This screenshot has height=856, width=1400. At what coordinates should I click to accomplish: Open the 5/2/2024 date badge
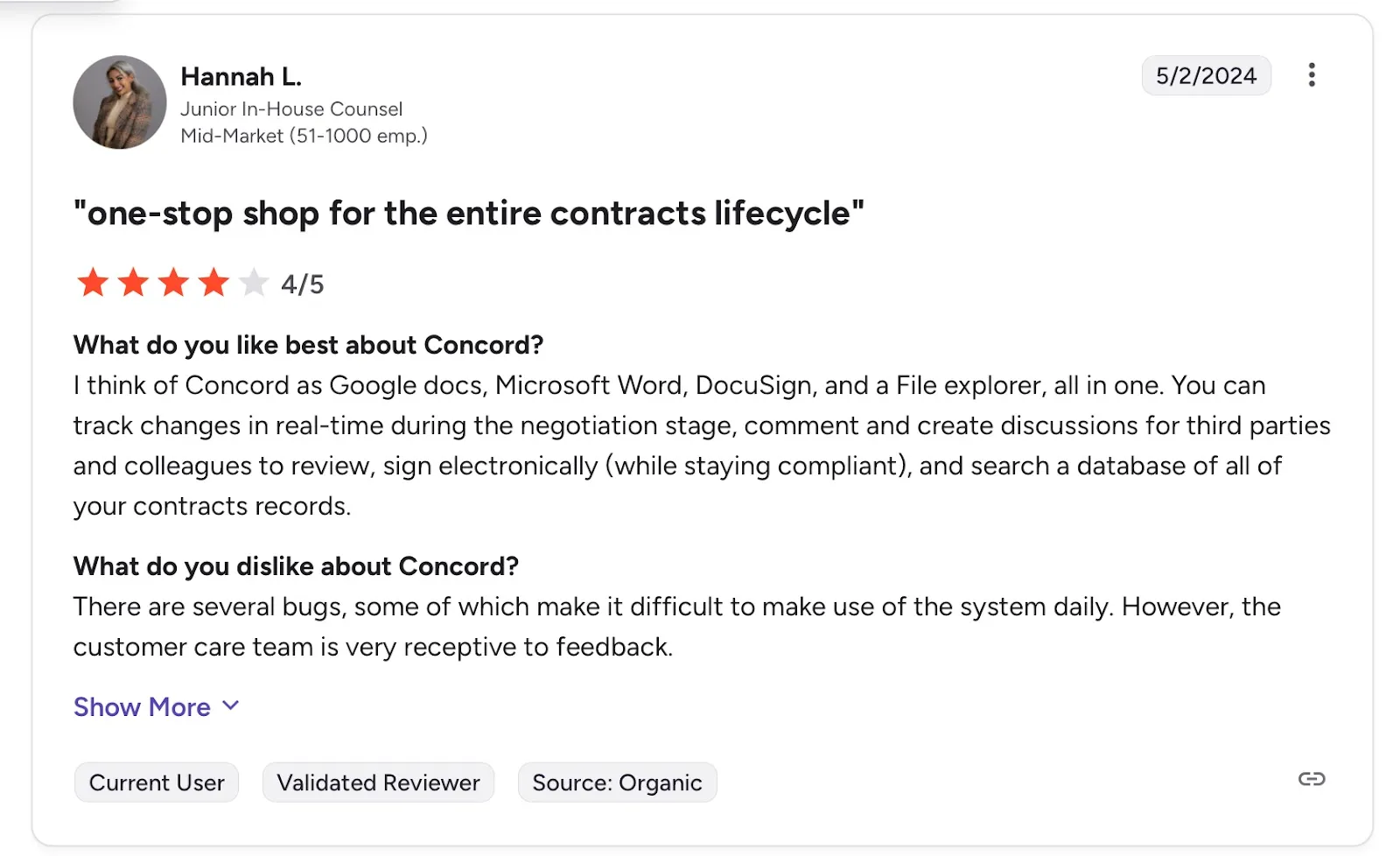1206,75
